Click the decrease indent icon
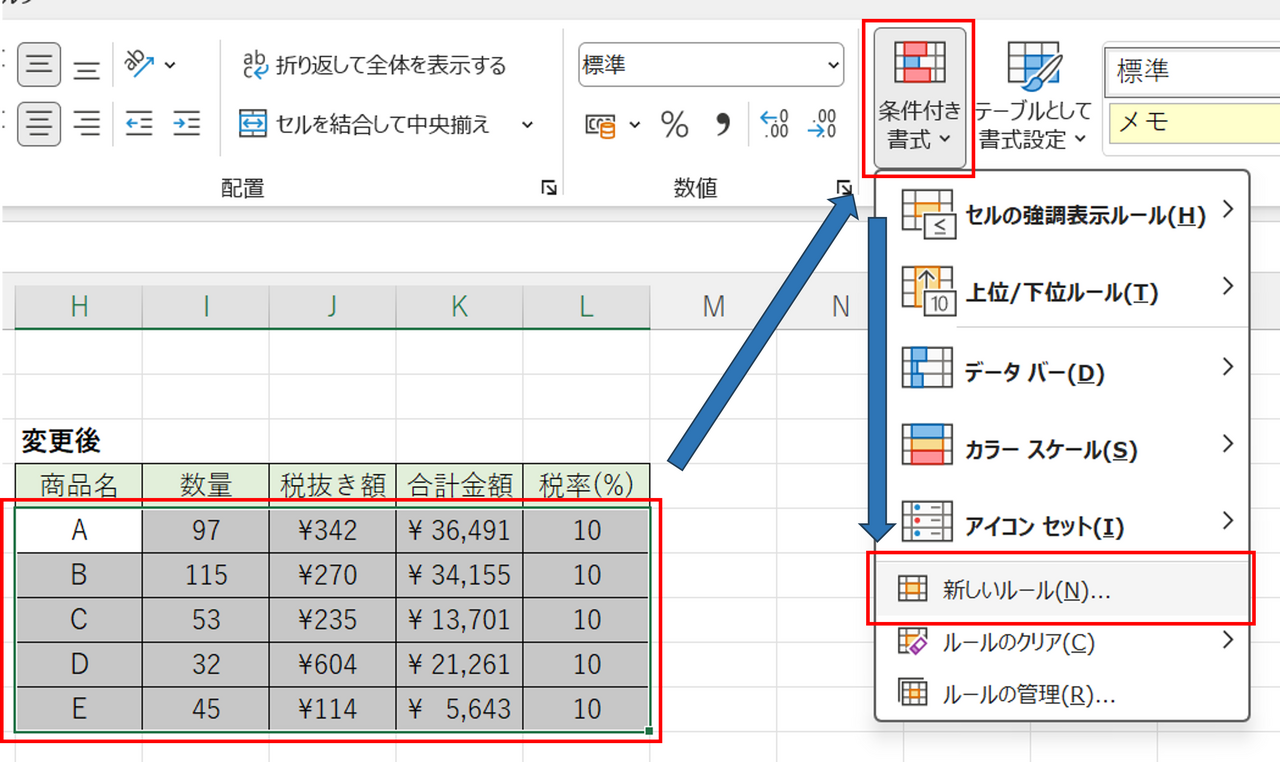This screenshot has width=1280, height=762. pos(139,125)
